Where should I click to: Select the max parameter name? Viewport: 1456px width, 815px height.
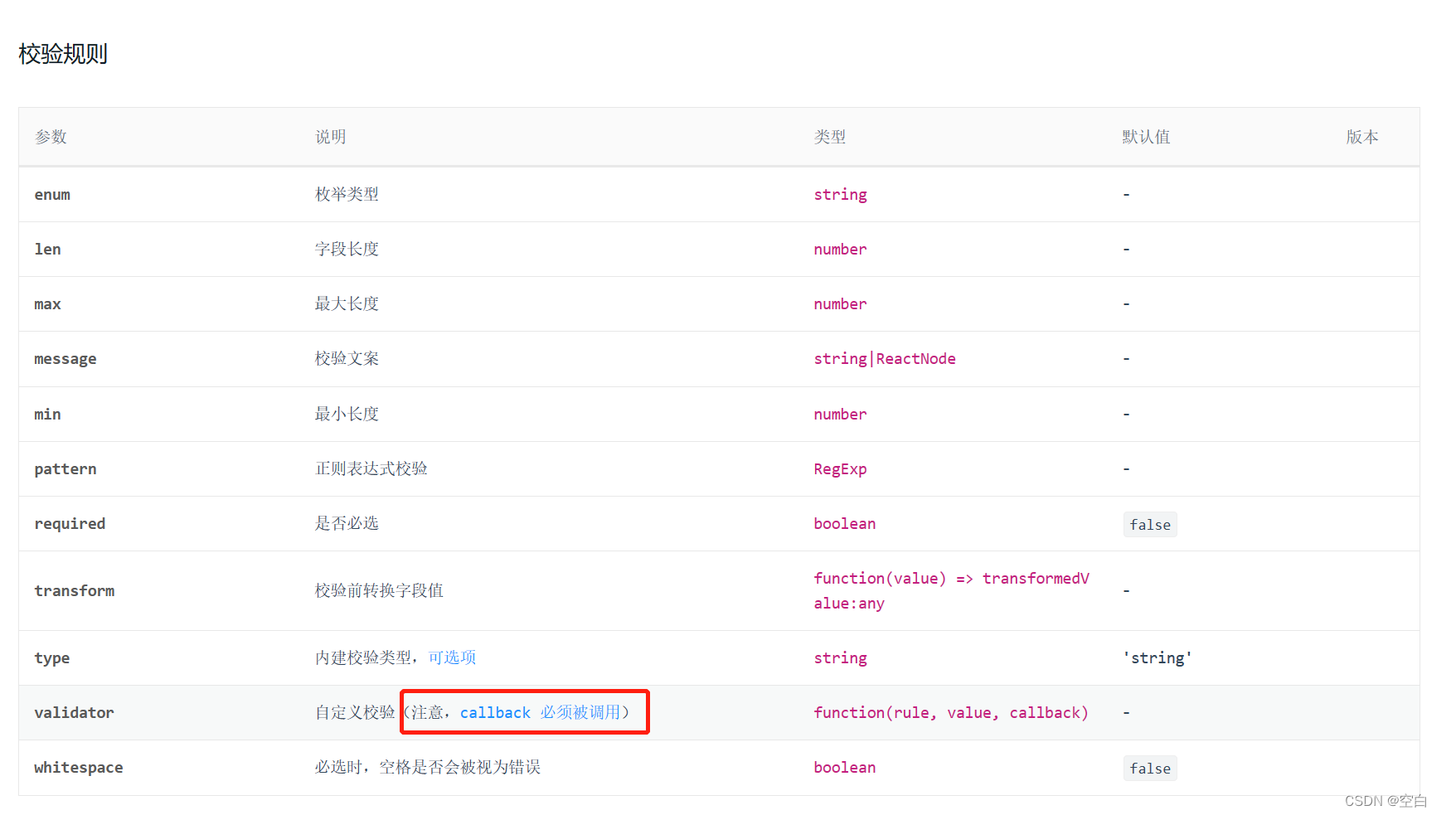click(x=47, y=304)
